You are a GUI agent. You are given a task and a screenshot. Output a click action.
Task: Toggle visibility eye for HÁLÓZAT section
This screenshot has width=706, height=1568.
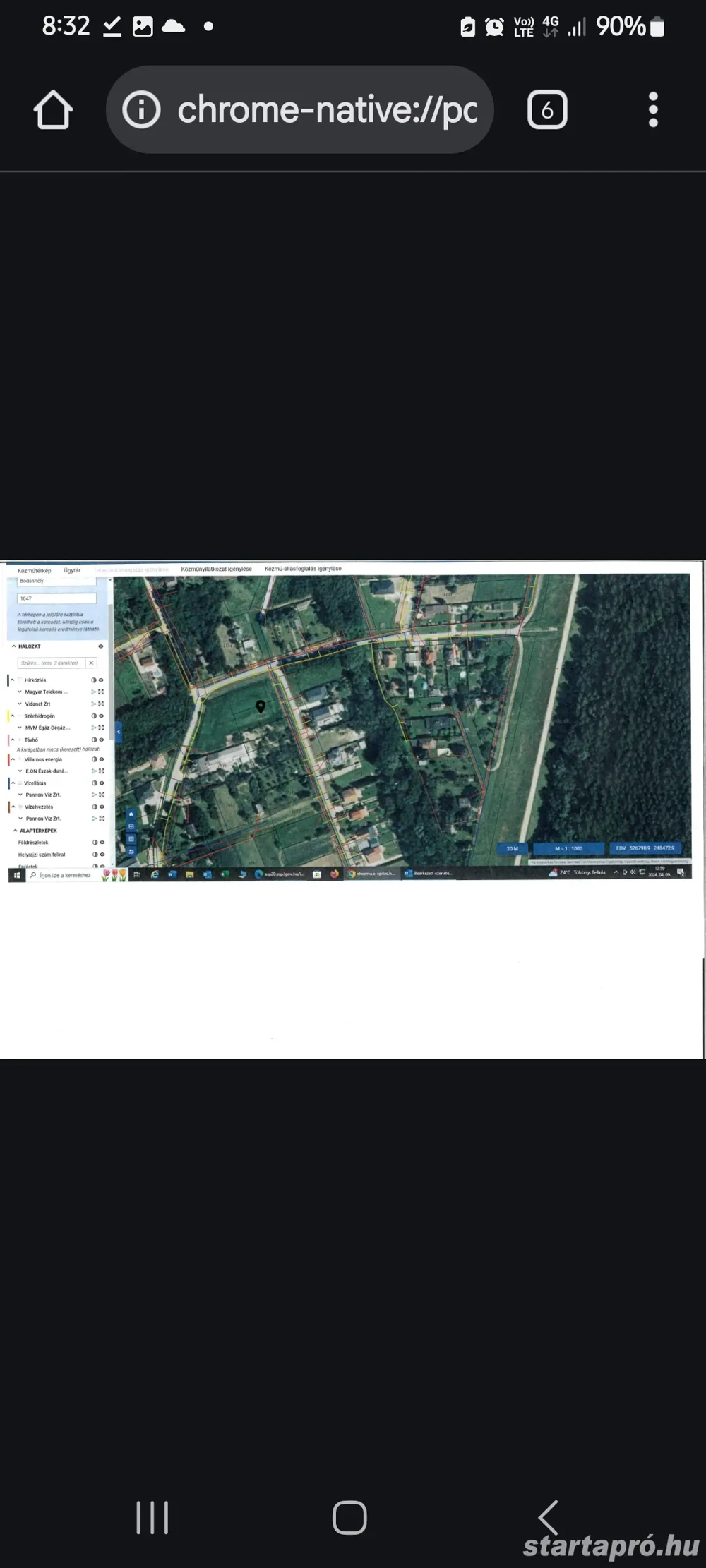[x=100, y=646]
